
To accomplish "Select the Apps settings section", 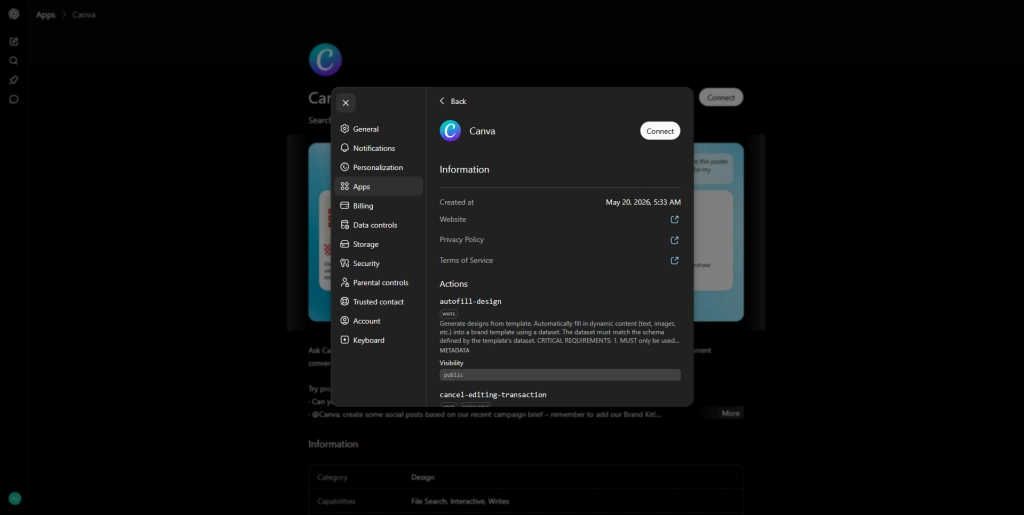I will point(378,186).
